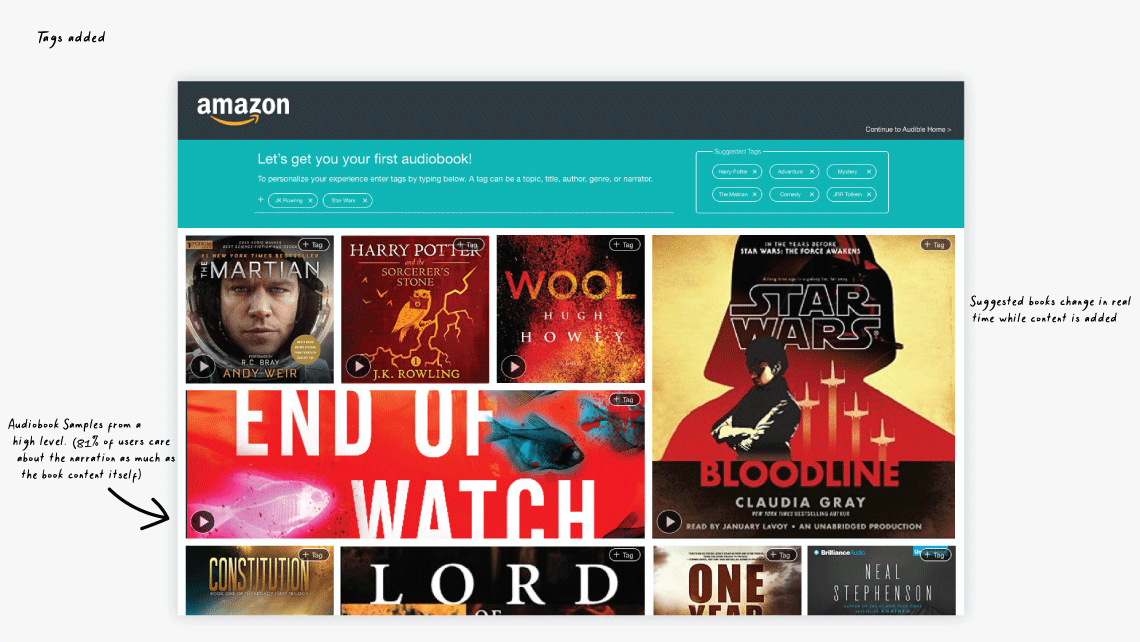
Task: Select the Comedy suggested tag
Action: [x=790, y=194]
